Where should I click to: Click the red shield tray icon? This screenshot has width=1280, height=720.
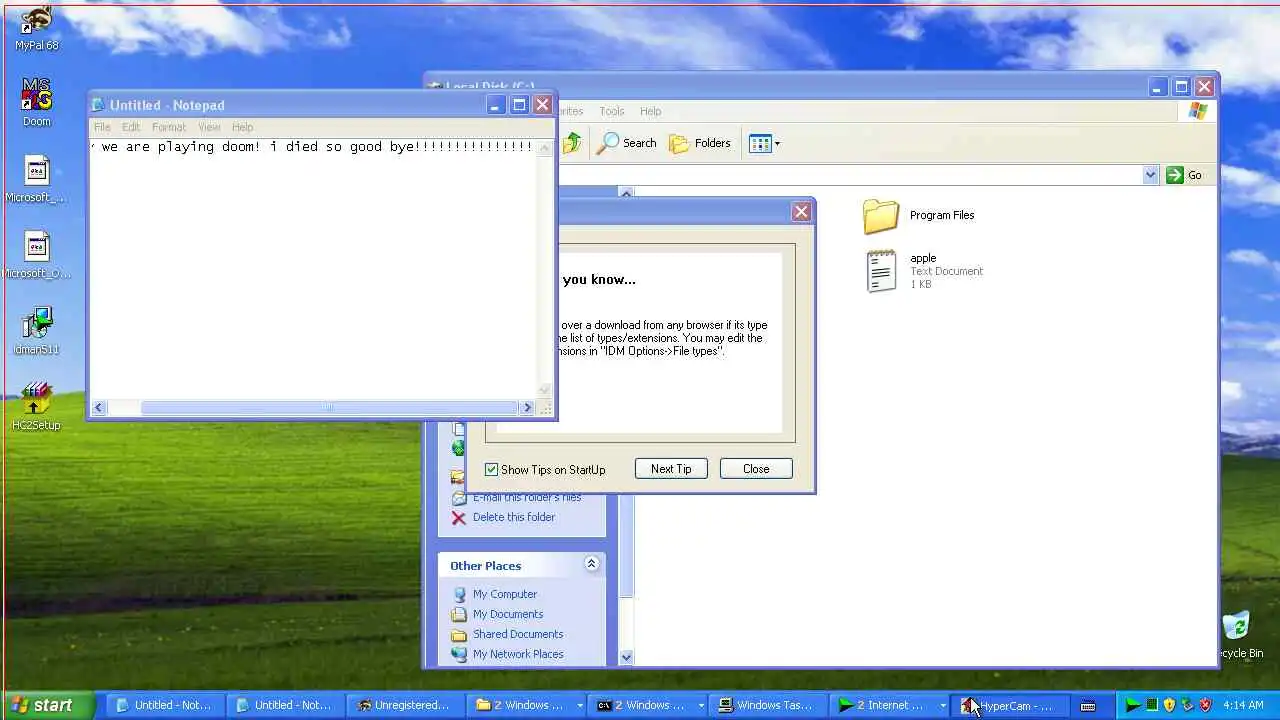pos(1205,705)
